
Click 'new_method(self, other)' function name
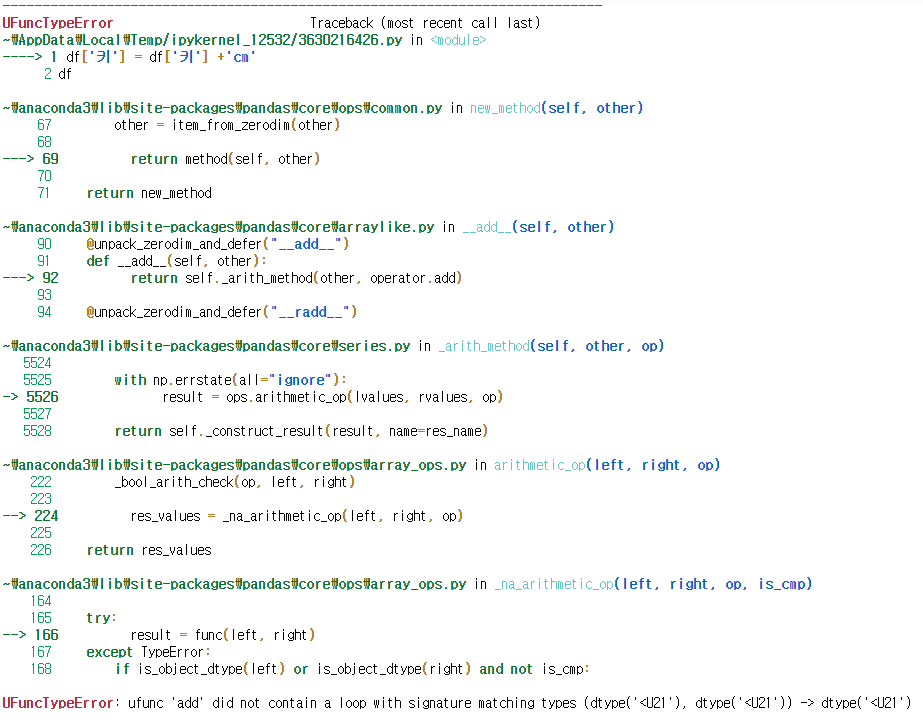coord(556,108)
